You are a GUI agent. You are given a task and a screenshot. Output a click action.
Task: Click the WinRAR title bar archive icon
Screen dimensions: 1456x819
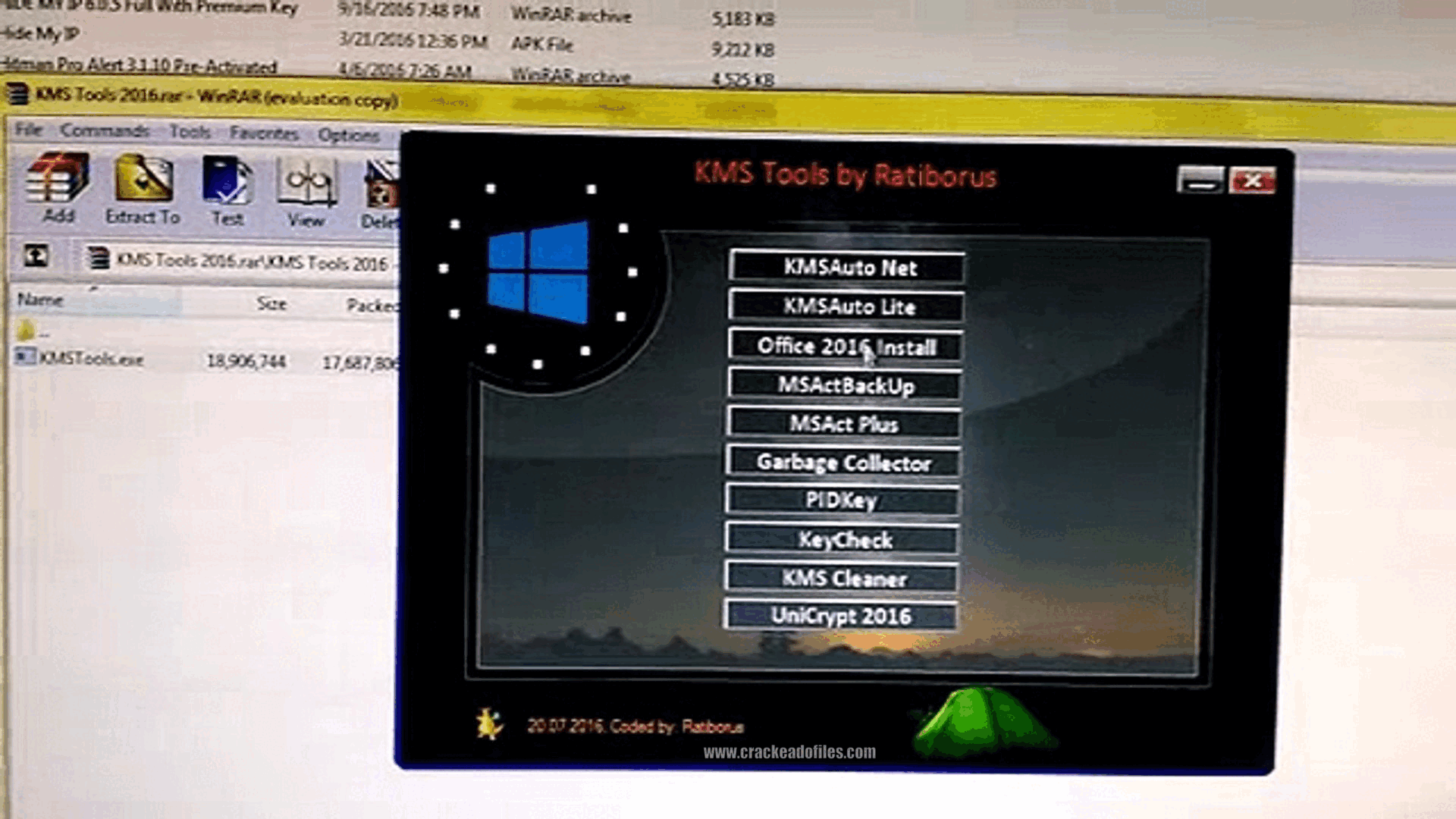tap(17, 94)
